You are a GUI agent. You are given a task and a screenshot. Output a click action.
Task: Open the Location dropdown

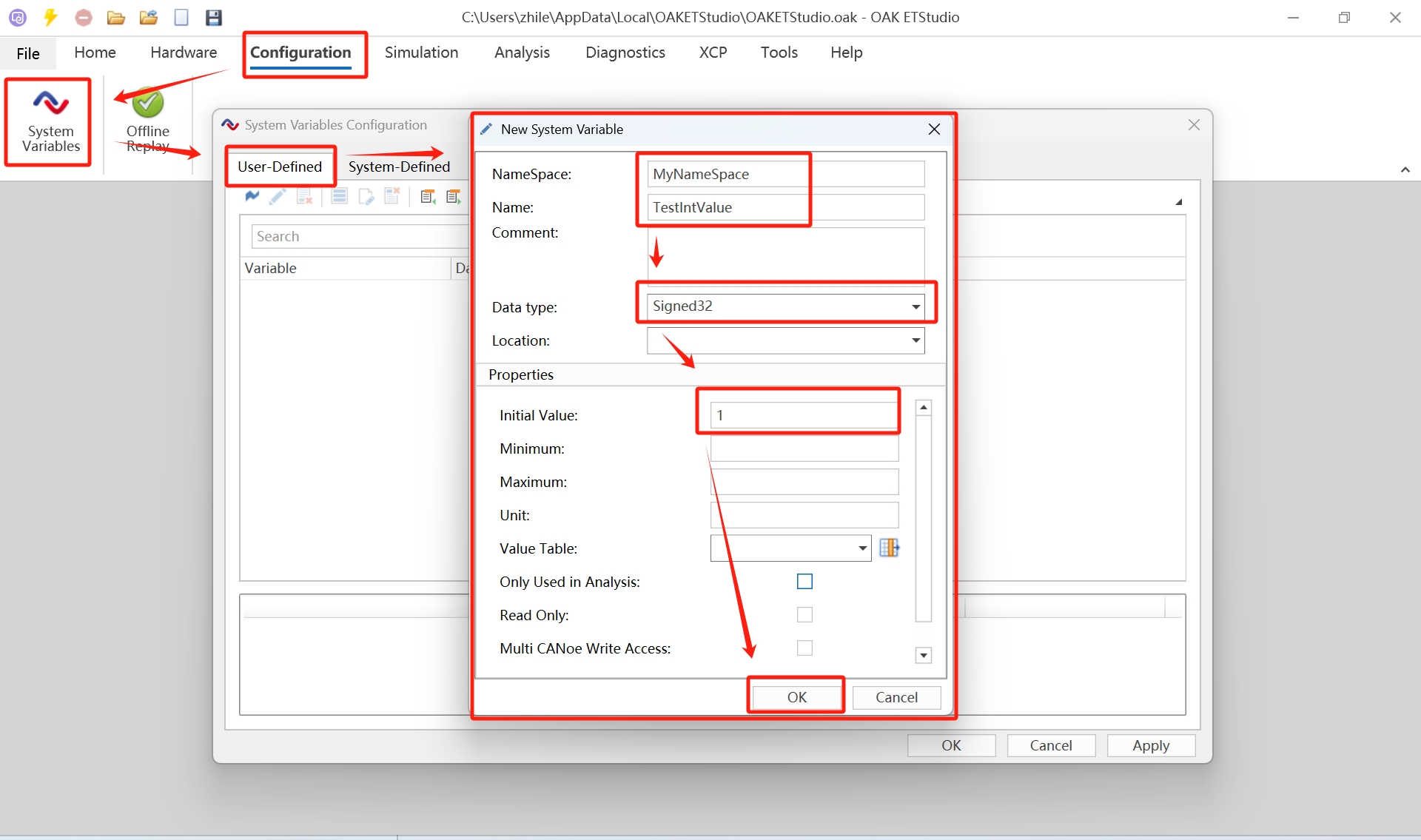point(916,340)
